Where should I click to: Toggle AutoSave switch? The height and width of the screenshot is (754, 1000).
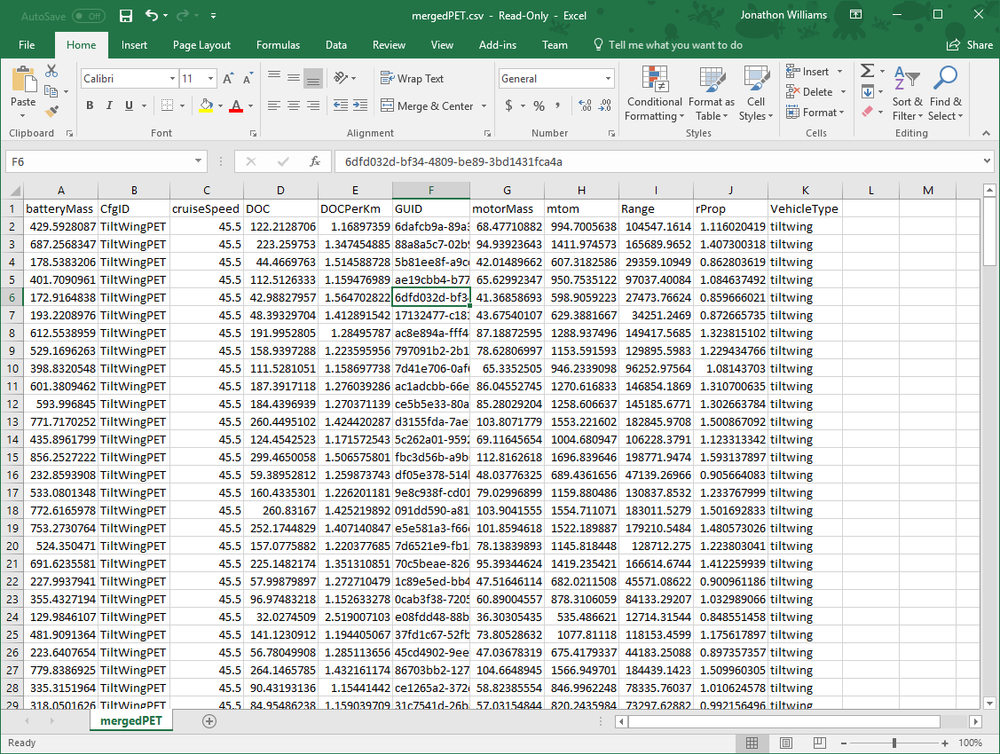pos(89,16)
